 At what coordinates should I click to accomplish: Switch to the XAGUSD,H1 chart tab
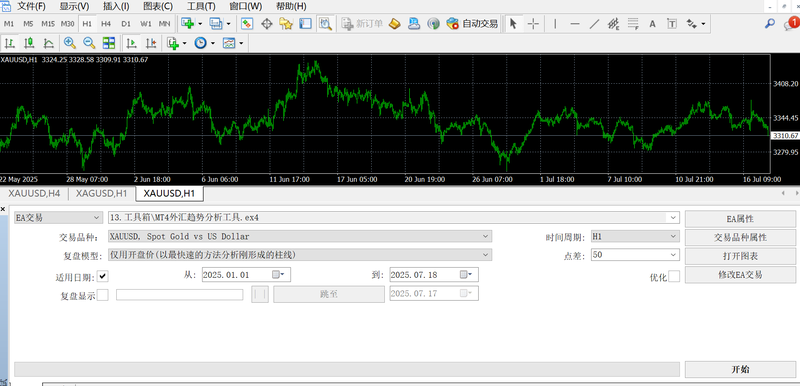103,193
